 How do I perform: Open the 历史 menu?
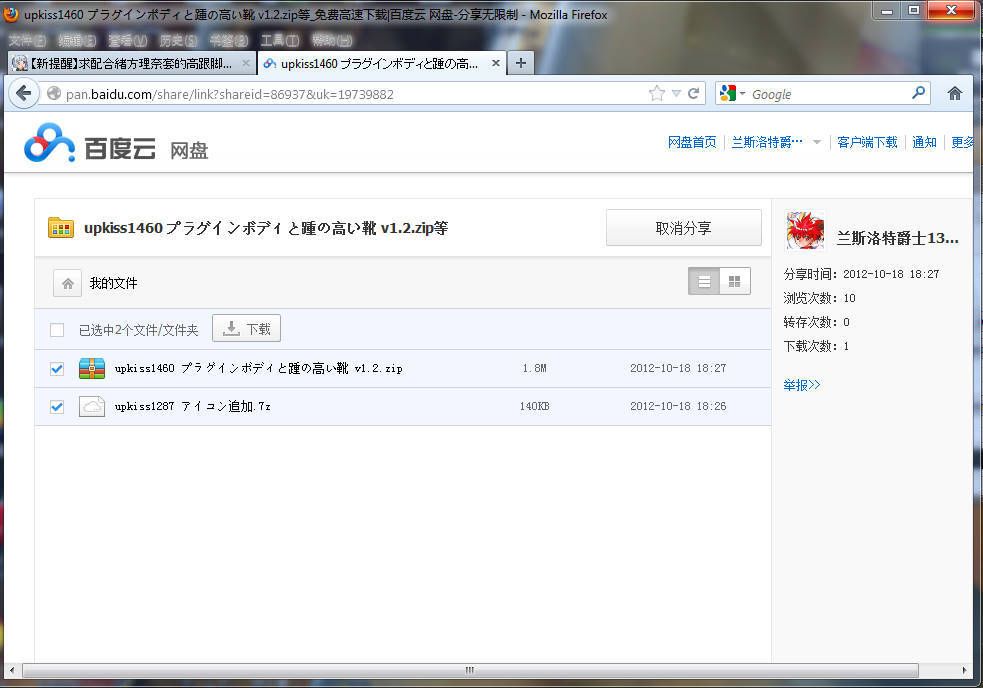point(178,41)
